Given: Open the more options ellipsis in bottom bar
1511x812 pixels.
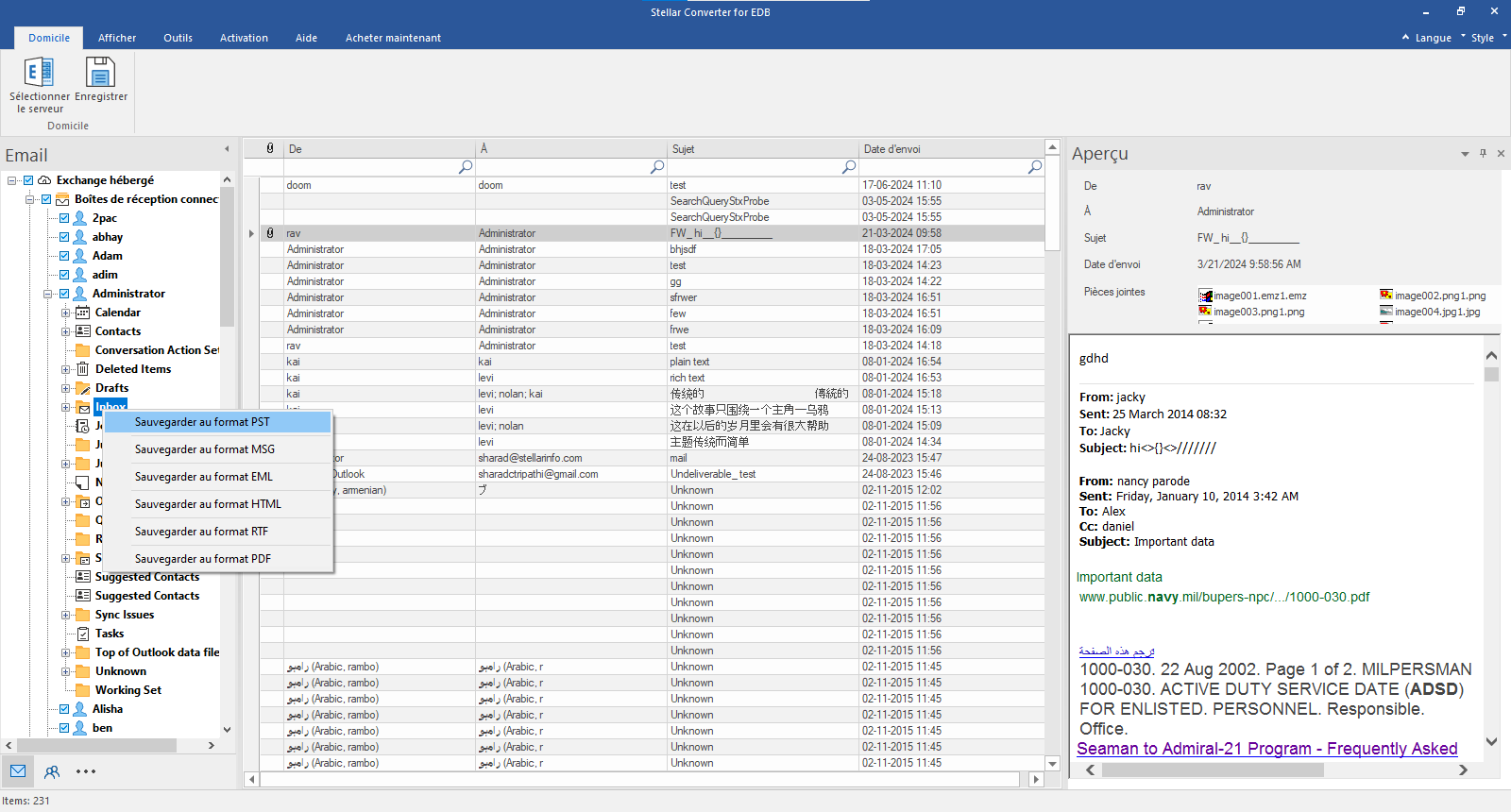Looking at the screenshot, I should (x=86, y=771).
